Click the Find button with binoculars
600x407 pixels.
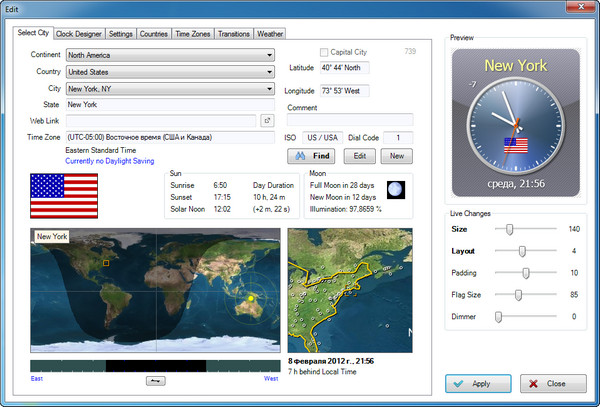coord(312,156)
